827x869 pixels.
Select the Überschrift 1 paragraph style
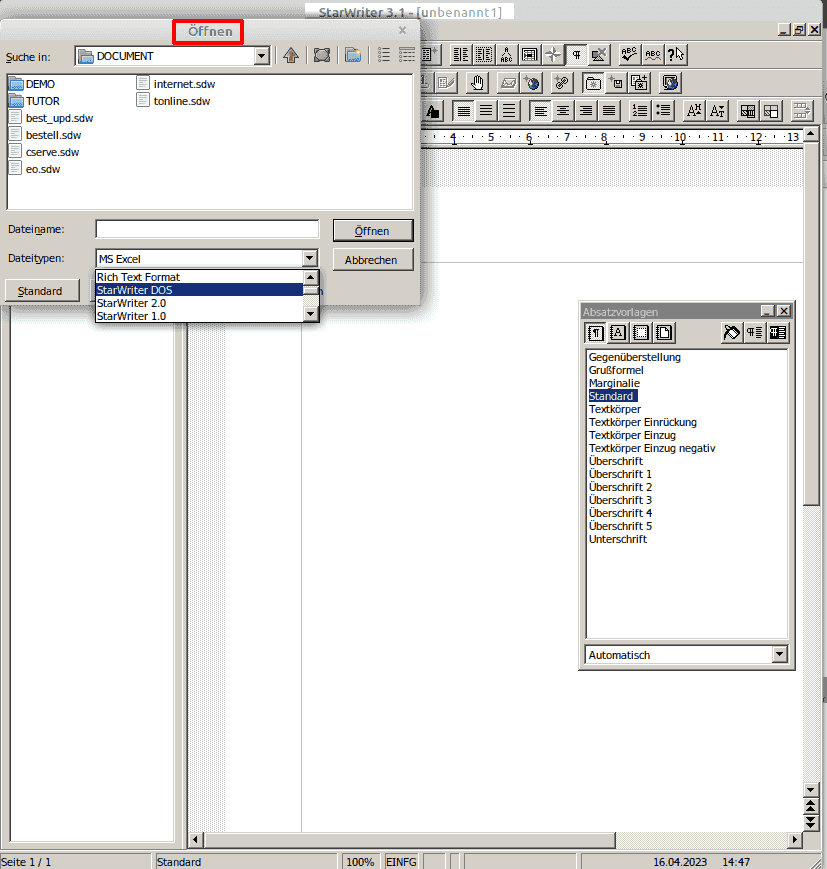tap(620, 474)
